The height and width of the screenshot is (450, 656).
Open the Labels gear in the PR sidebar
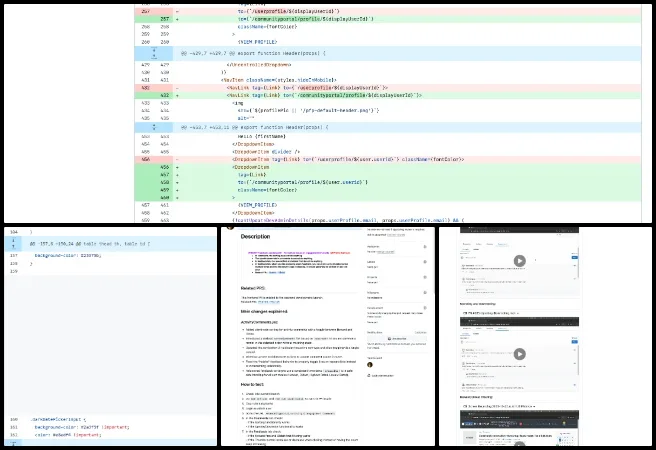pyautogui.click(x=425, y=262)
